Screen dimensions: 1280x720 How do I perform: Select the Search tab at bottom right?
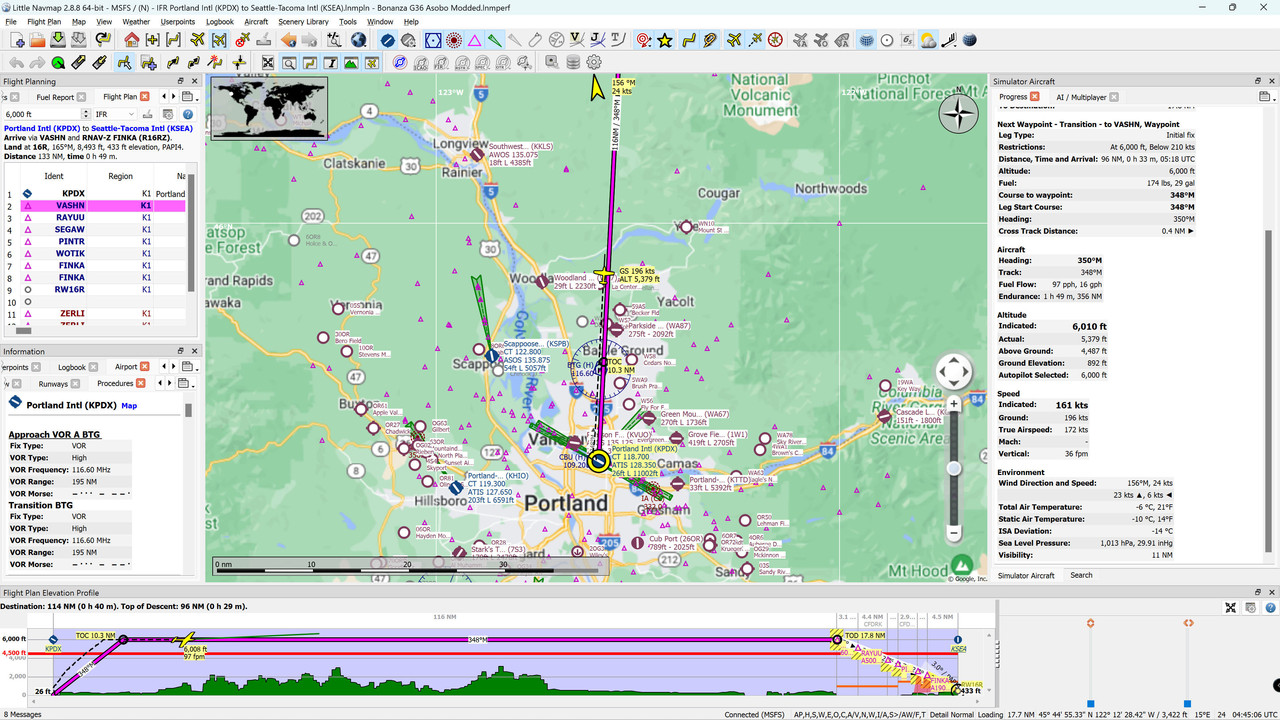point(1081,575)
